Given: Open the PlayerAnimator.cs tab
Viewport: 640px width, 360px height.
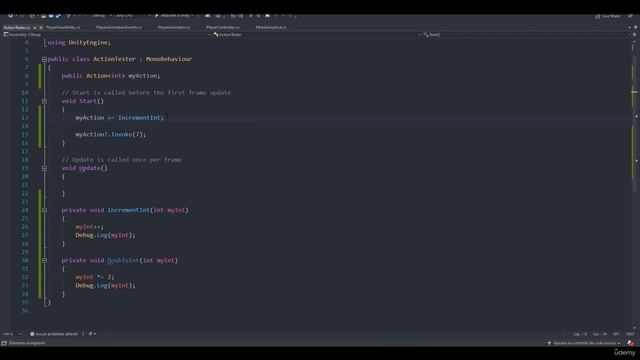Looking at the screenshot, I should coord(174,27).
